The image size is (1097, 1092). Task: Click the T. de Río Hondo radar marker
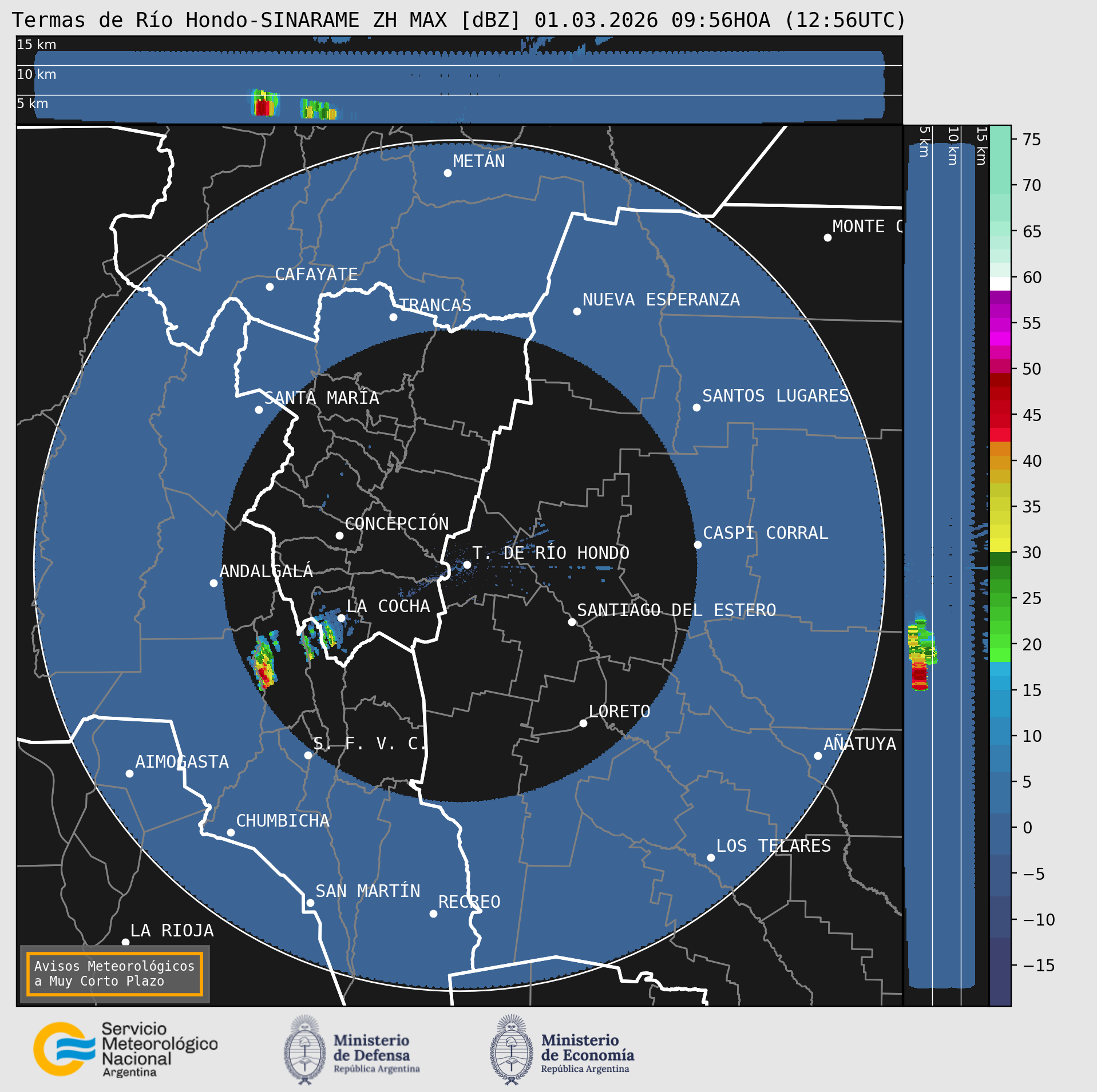click(467, 565)
